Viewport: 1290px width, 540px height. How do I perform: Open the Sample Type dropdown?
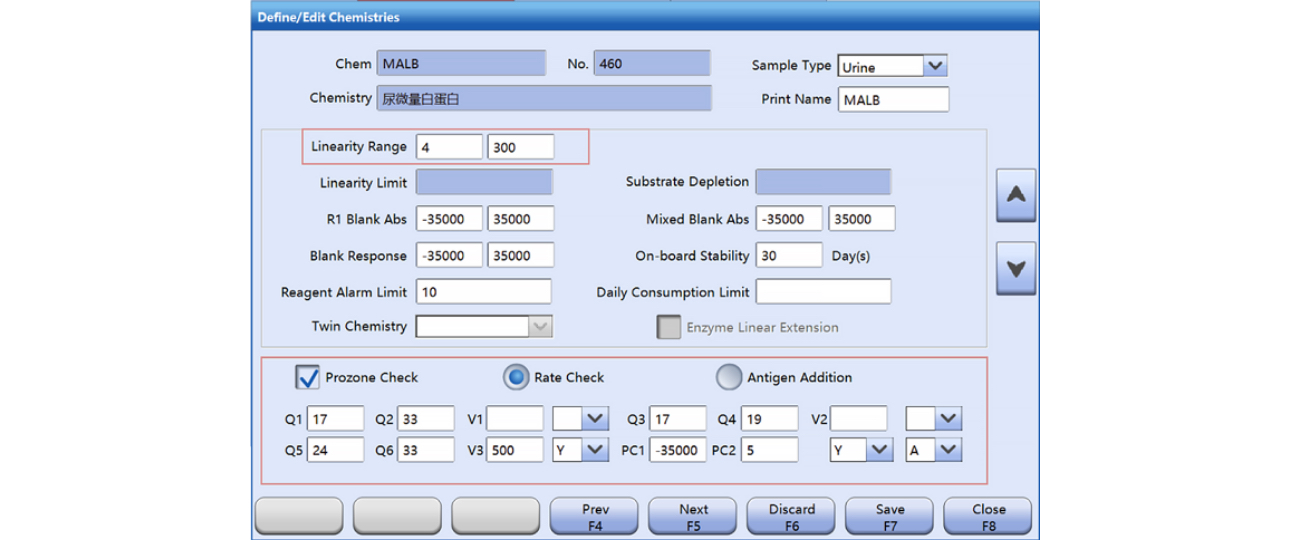(x=934, y=66)
